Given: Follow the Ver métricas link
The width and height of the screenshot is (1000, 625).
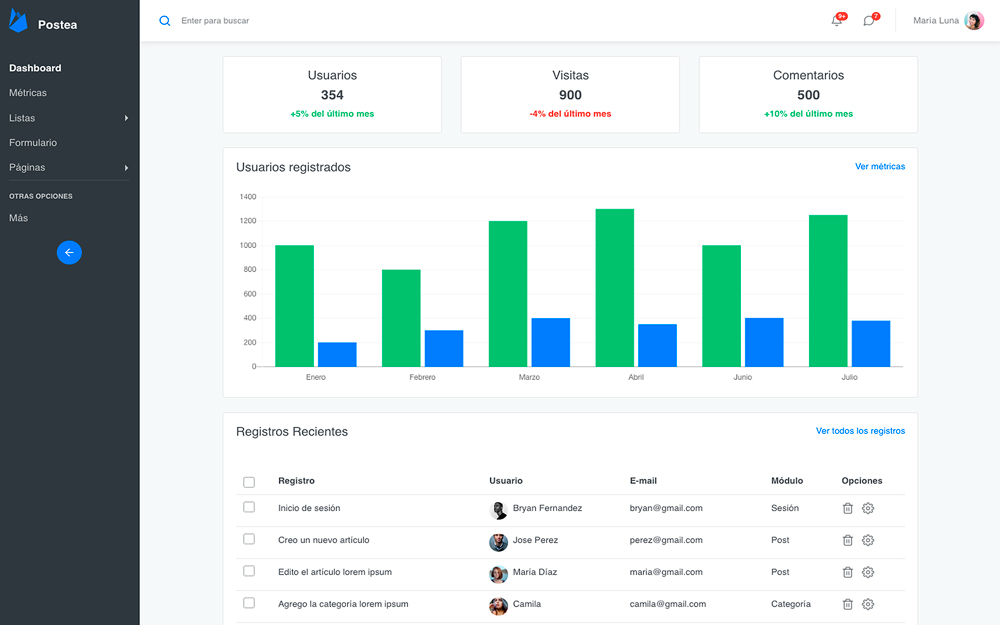Looking at the screenshot, I should 880,167.
